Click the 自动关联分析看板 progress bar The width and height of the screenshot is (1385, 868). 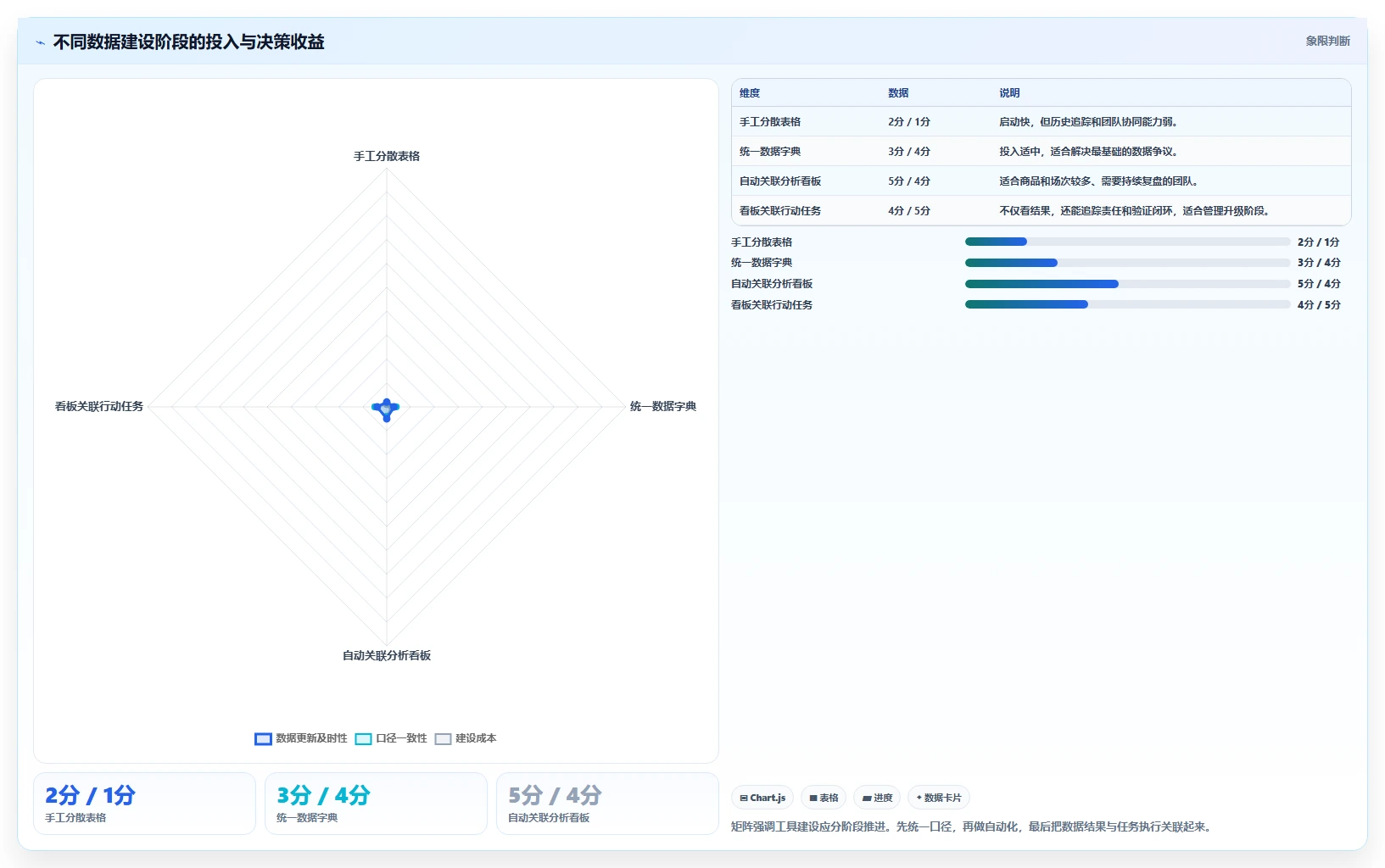[x=1127, y=284]
